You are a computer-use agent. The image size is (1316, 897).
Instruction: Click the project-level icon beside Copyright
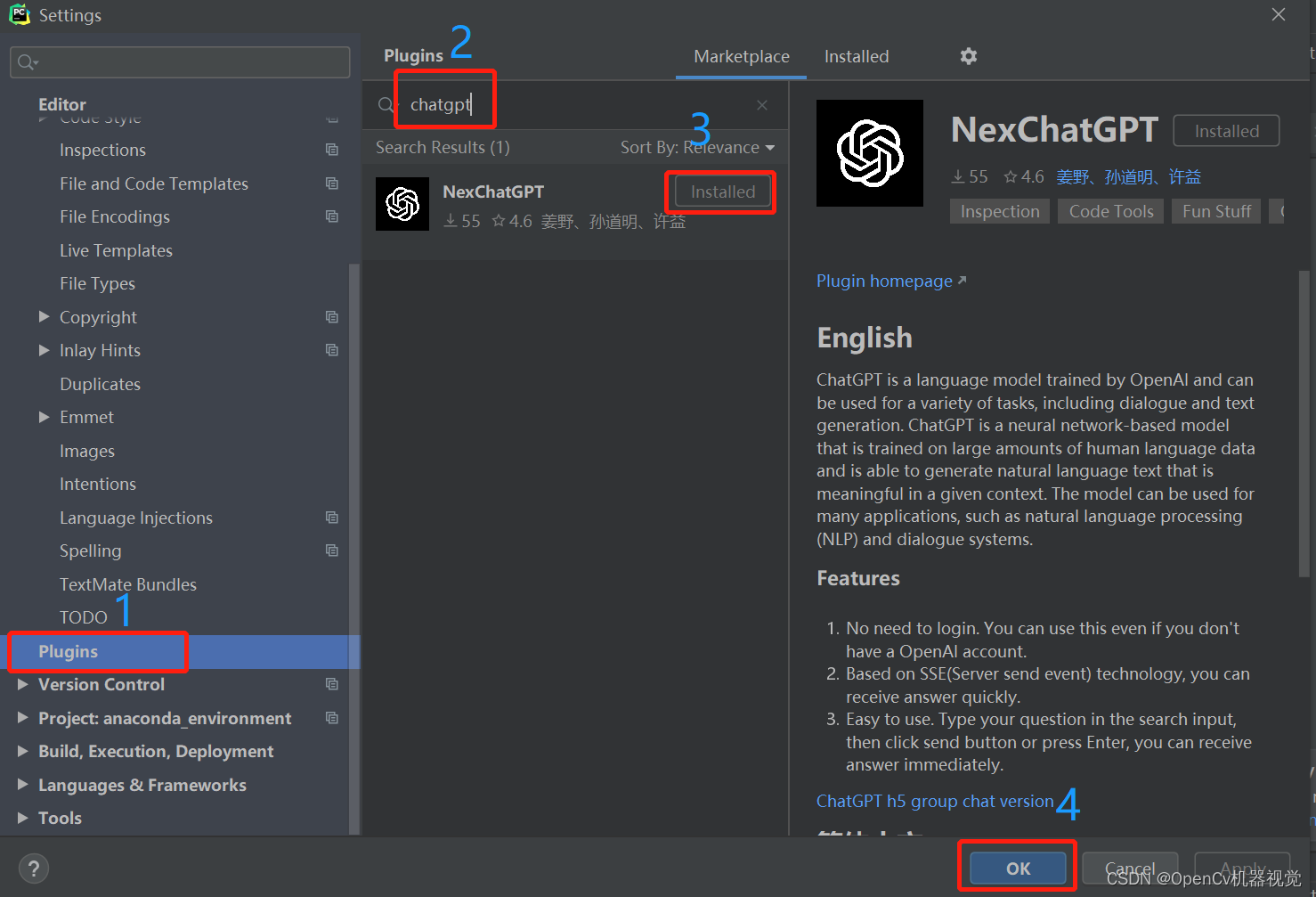(x=332, y=317)
